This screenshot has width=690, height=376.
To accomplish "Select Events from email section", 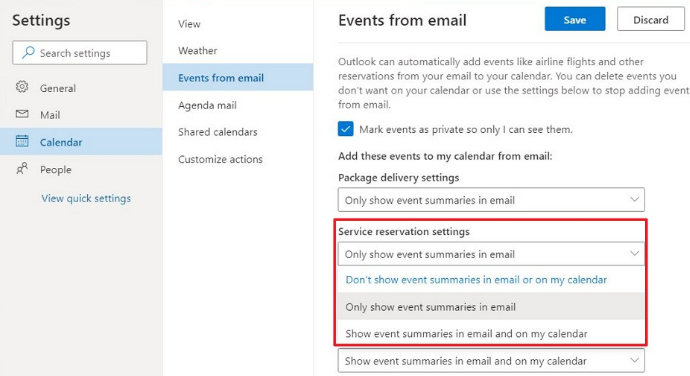I will point(238,77).
